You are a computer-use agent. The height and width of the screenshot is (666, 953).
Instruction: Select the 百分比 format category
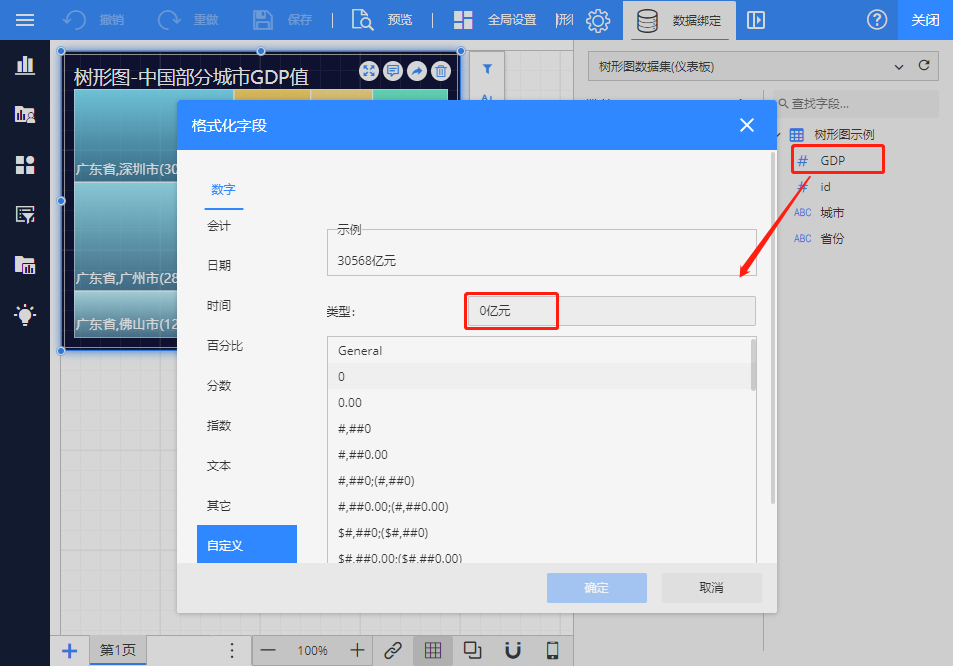[225, 345]
